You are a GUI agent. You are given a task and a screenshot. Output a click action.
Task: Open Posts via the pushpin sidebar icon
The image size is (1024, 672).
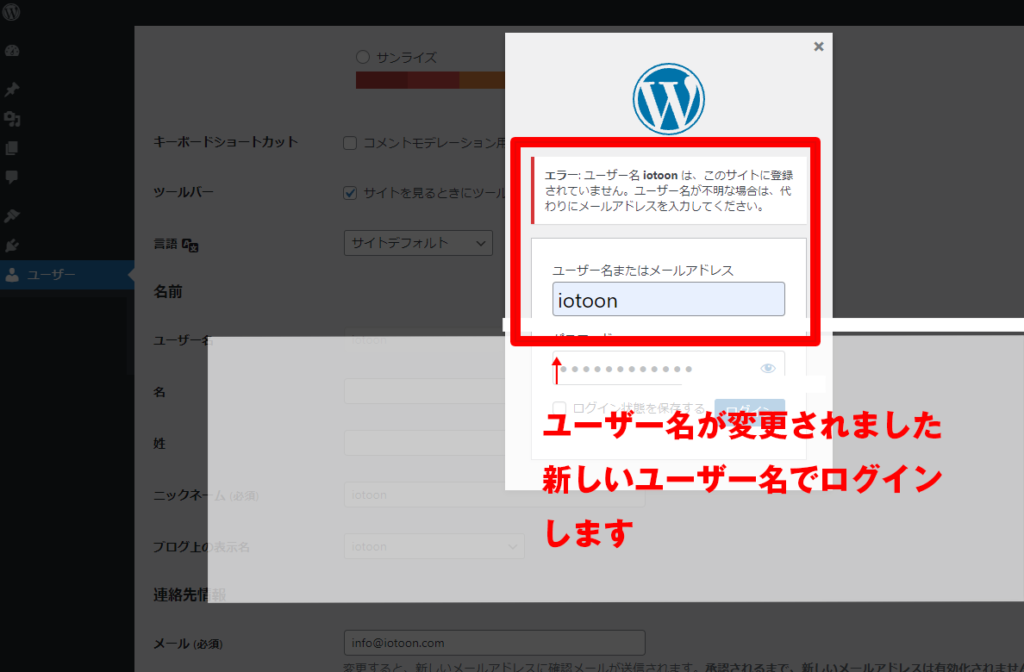tap(12, 89)
